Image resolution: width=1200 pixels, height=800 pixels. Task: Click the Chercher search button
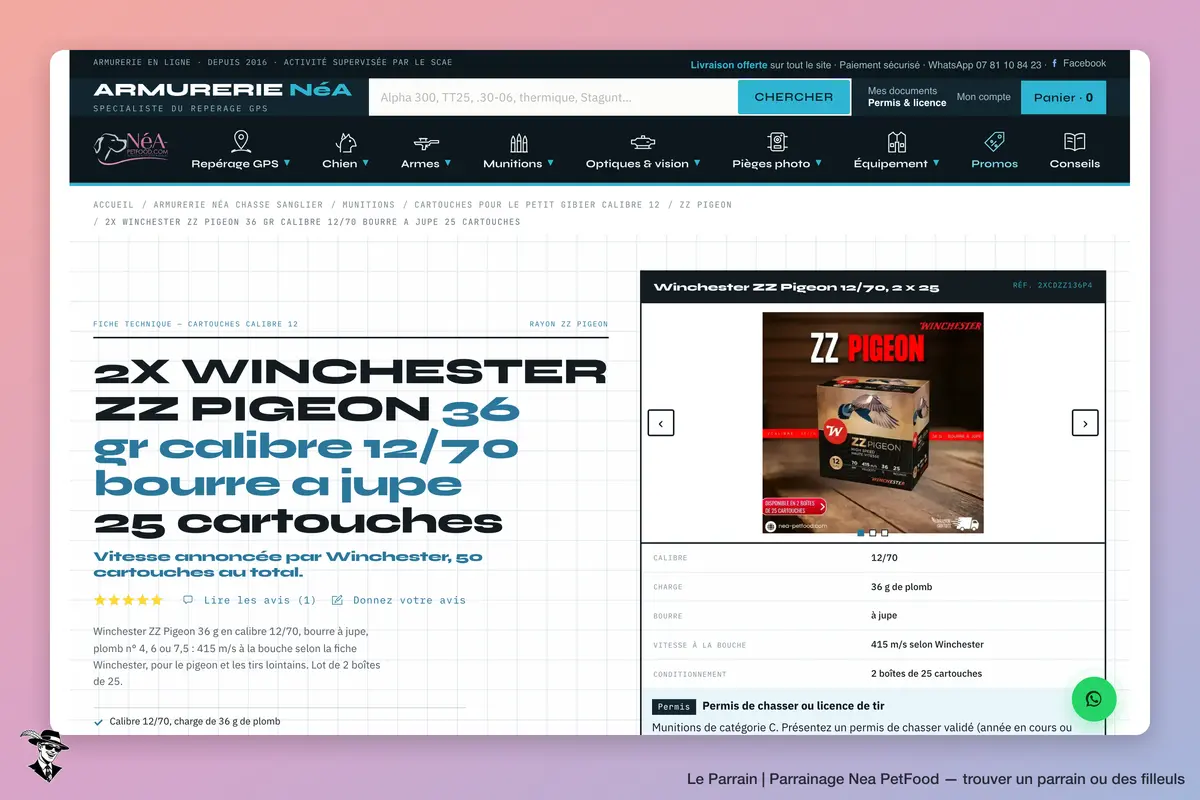(794, 97)
